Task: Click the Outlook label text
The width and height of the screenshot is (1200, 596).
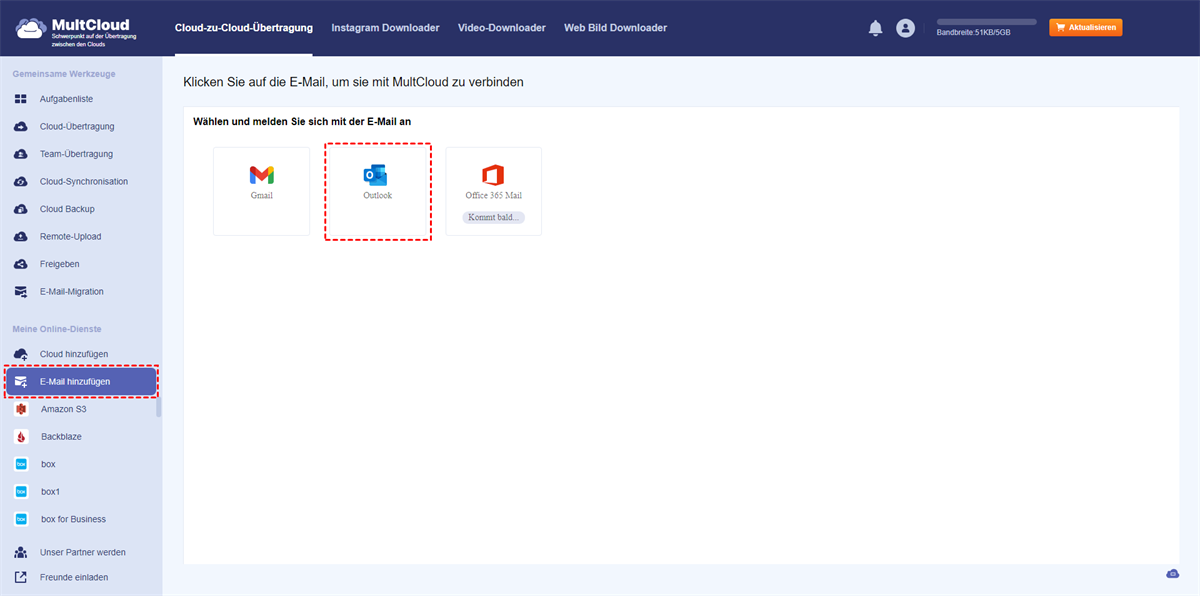Action: tap(378, 196)
